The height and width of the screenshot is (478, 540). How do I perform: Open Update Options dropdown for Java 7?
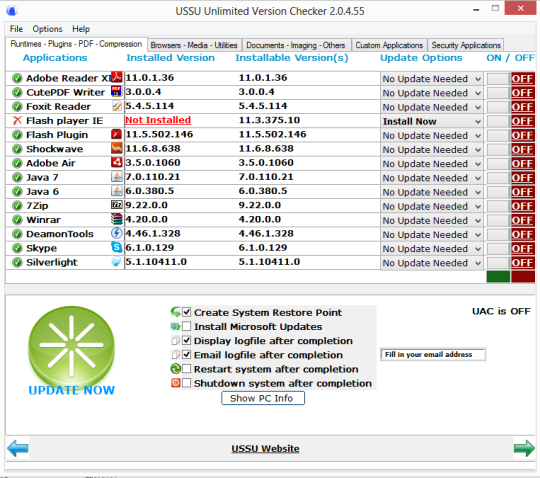pos(432,178)
